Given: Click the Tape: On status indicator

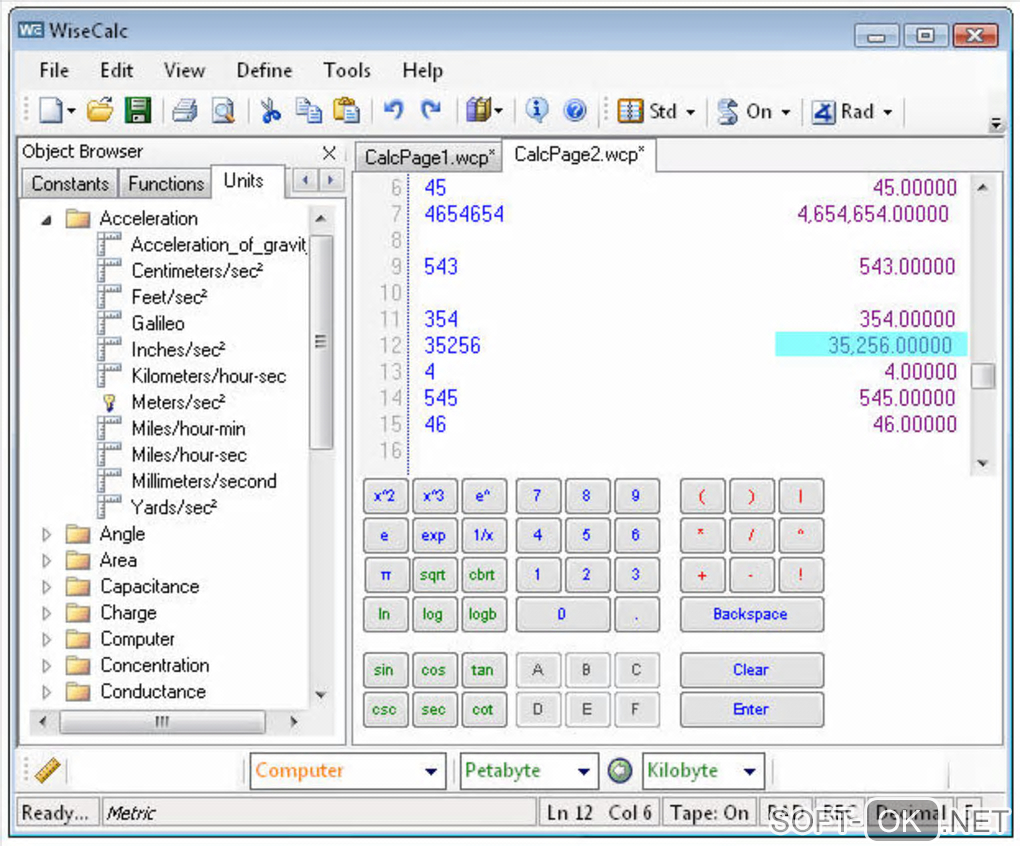Looking at the screenshot, I should [710, 813].
